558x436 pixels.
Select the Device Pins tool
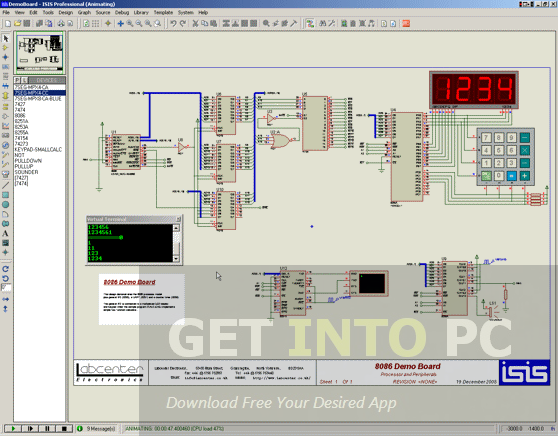[x=6, y=116]
